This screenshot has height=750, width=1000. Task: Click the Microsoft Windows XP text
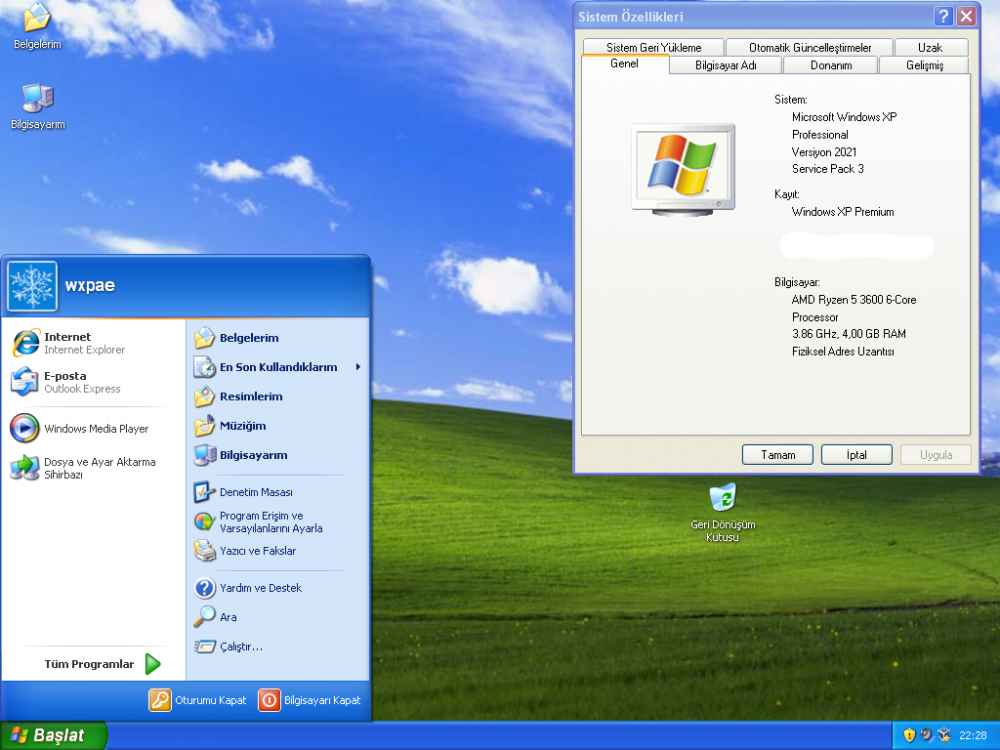(x=844, y=117)
